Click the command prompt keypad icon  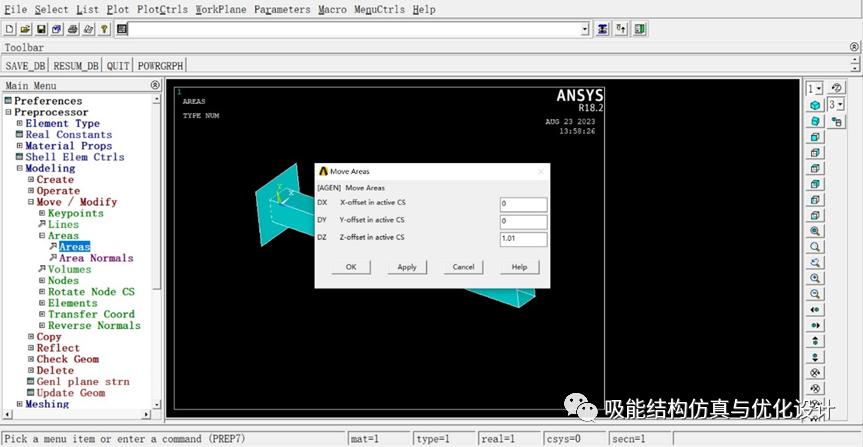[122, 29]
